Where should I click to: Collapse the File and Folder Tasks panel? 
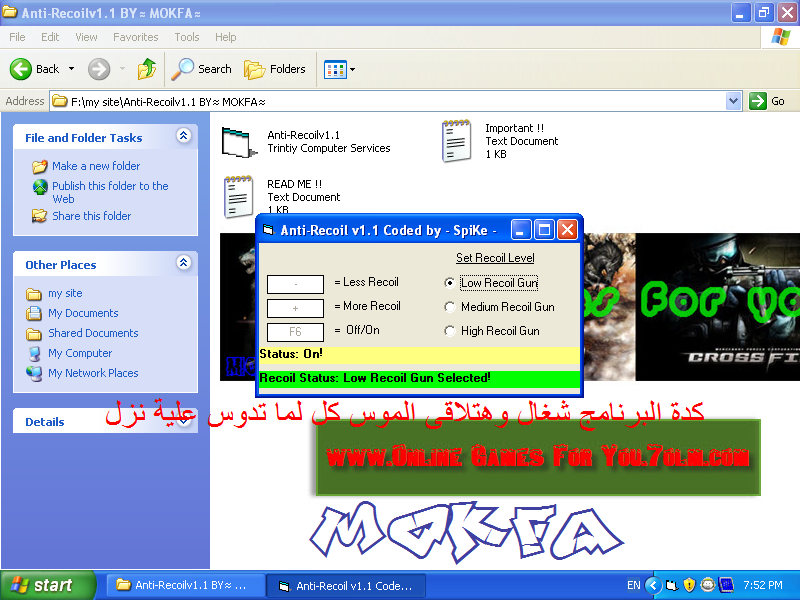[x=184, y=135]
